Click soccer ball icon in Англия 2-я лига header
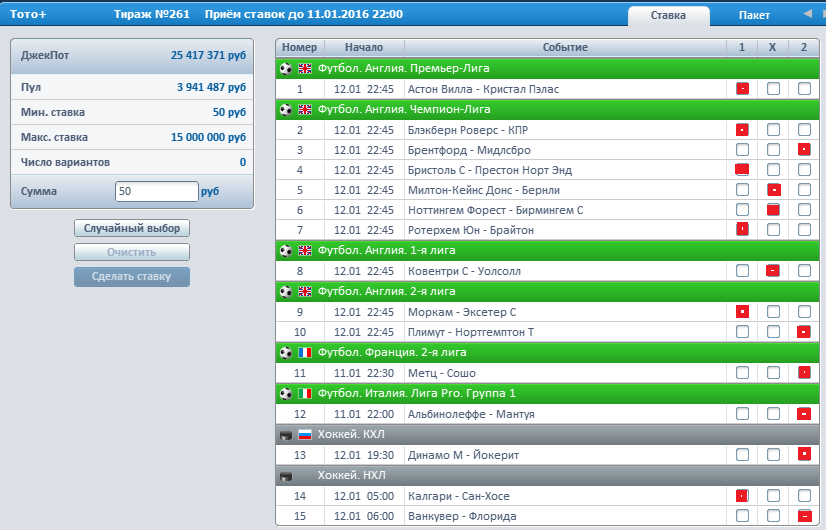This screenshot has width=826, height=530. [286, 292]
